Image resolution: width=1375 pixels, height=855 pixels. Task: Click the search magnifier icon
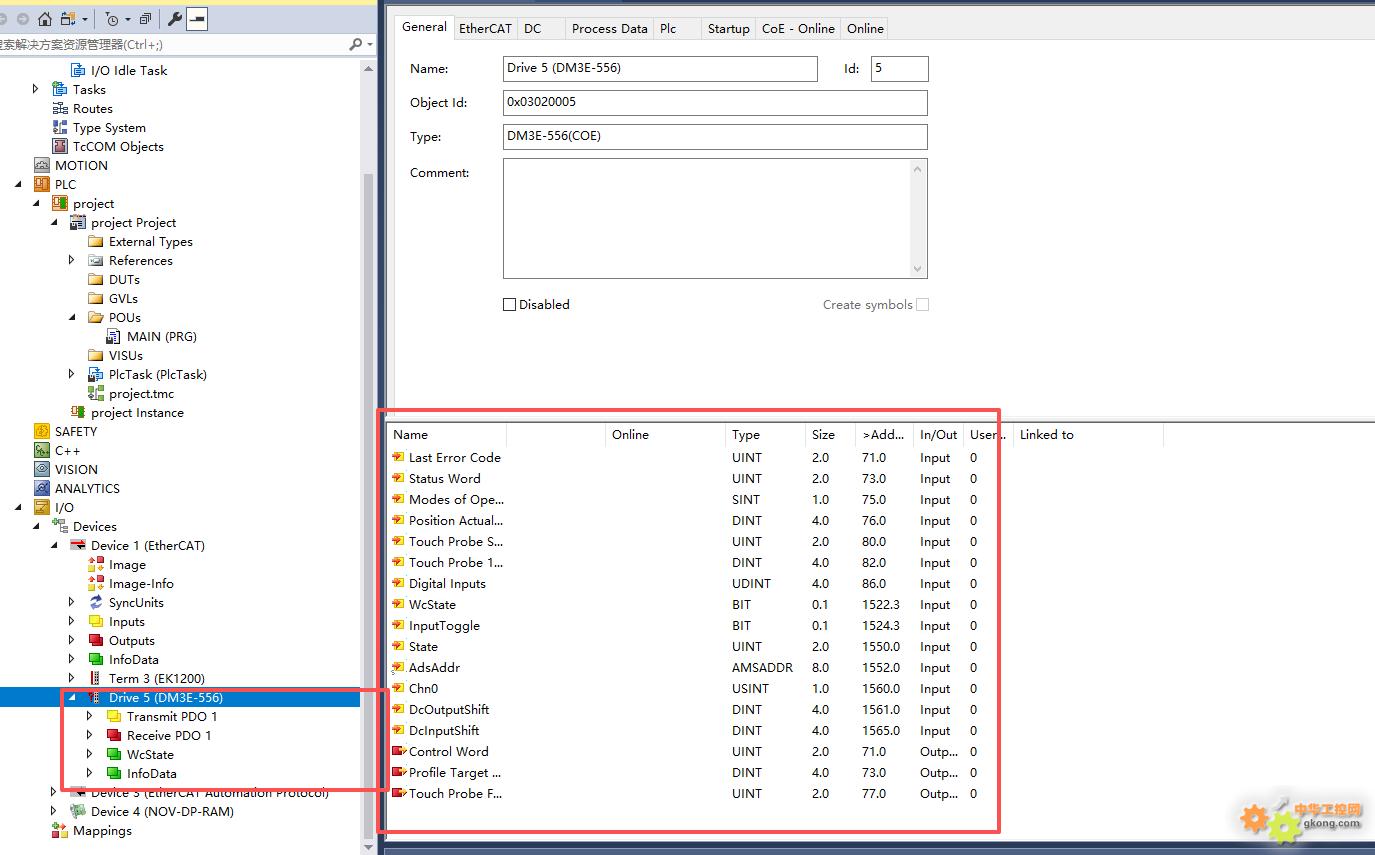[355, 44]
